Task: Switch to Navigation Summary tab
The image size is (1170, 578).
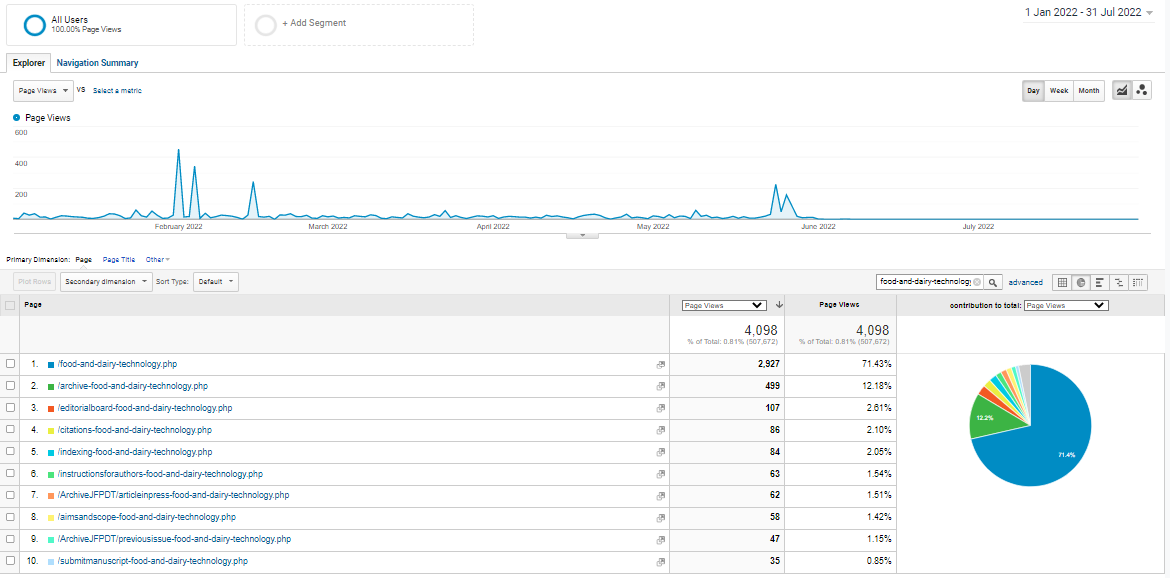Action: coord(97,63)
